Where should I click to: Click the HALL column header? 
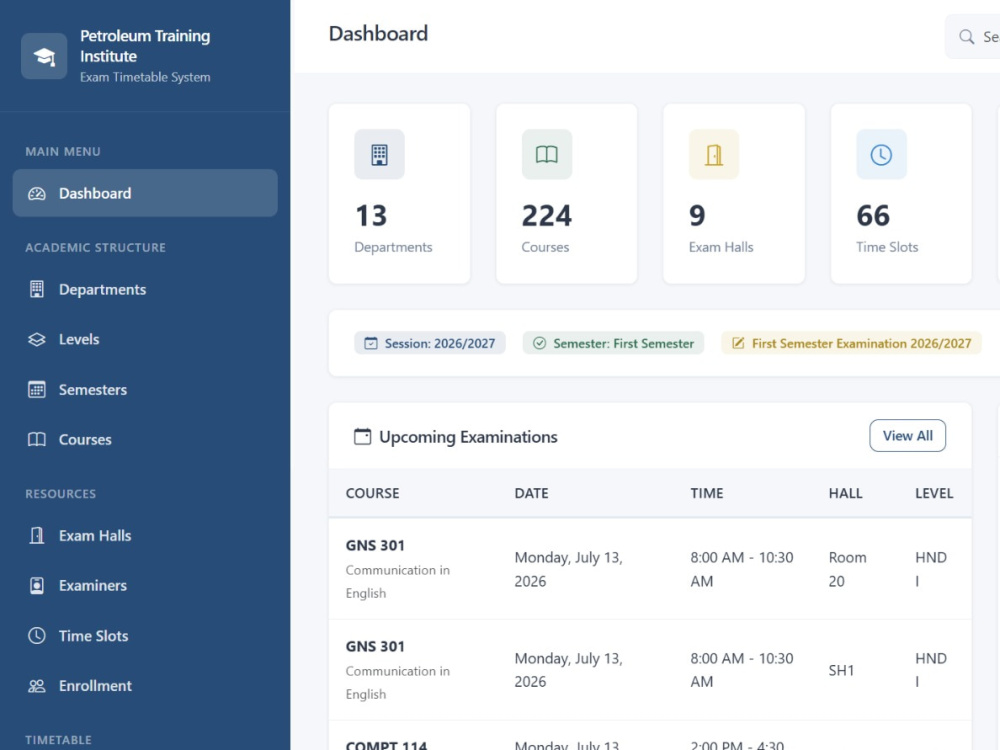[846, 493]
